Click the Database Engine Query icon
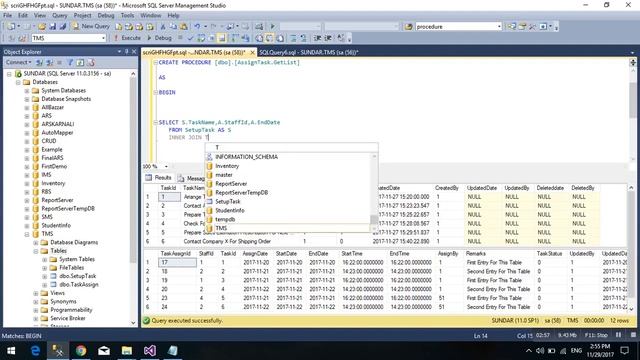640x360 pixels. click(x=118, y=27)
